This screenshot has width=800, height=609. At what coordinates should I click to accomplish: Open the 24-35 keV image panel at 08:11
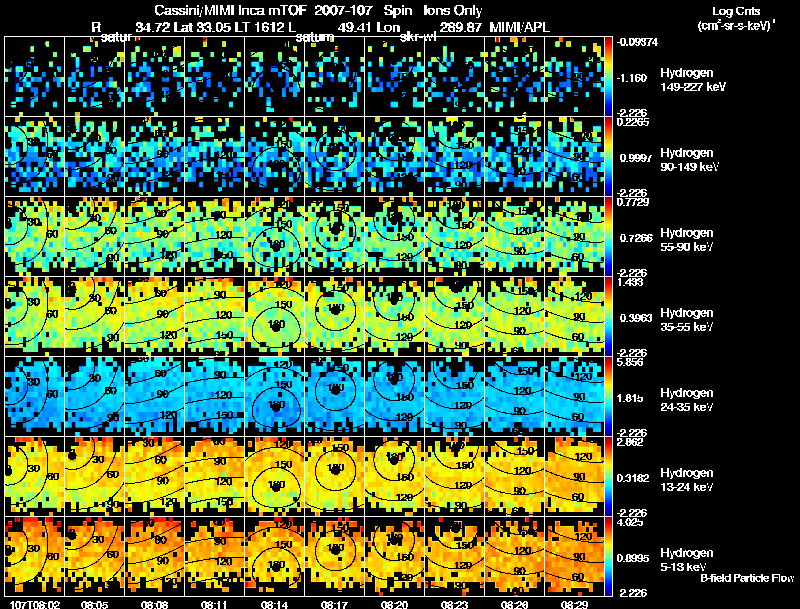tap(214, 396)
